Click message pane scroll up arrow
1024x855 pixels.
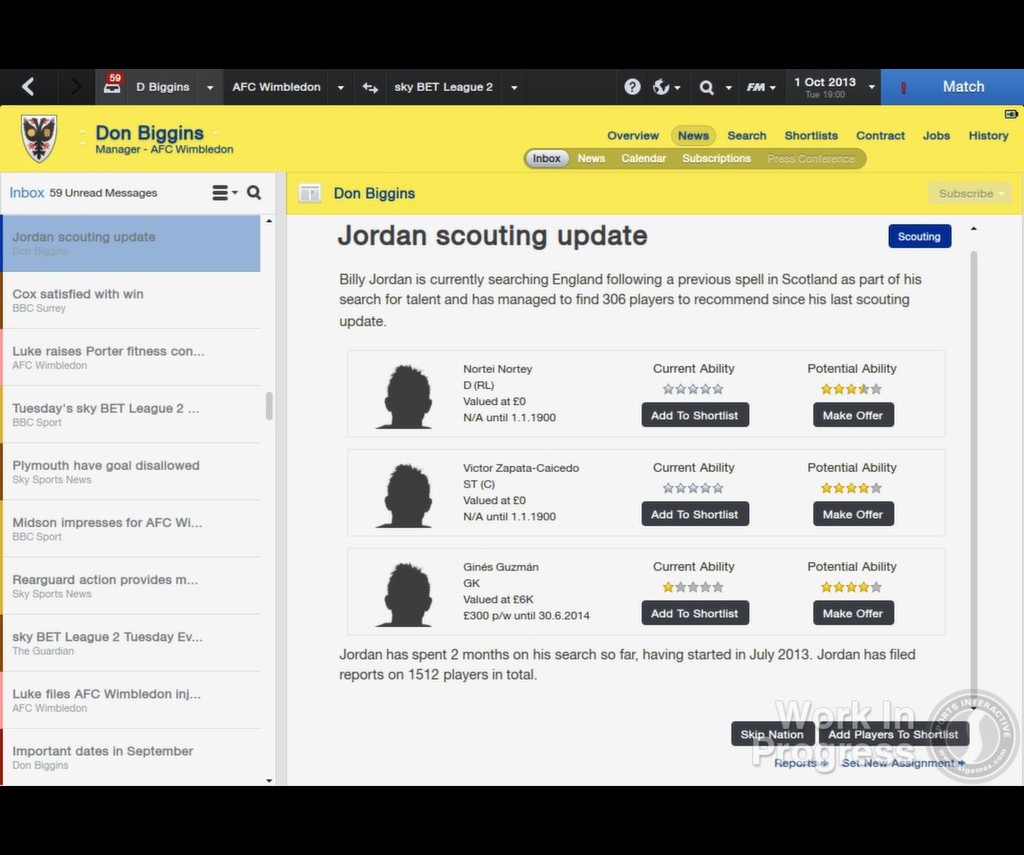click(974, 229)
